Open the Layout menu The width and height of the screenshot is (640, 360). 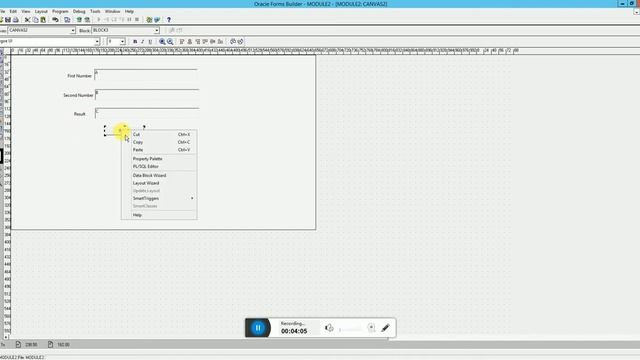point(41,11)
